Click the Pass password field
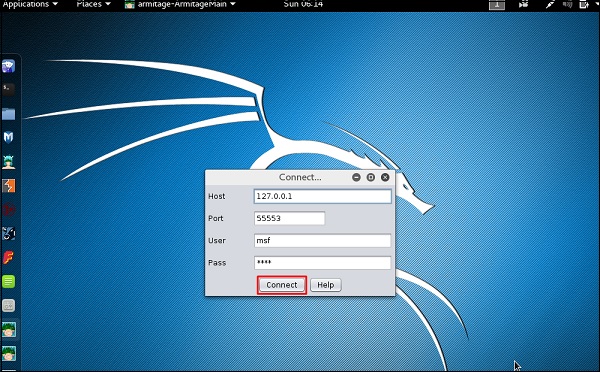The image size is (600, 372). [x=323, y=263]
